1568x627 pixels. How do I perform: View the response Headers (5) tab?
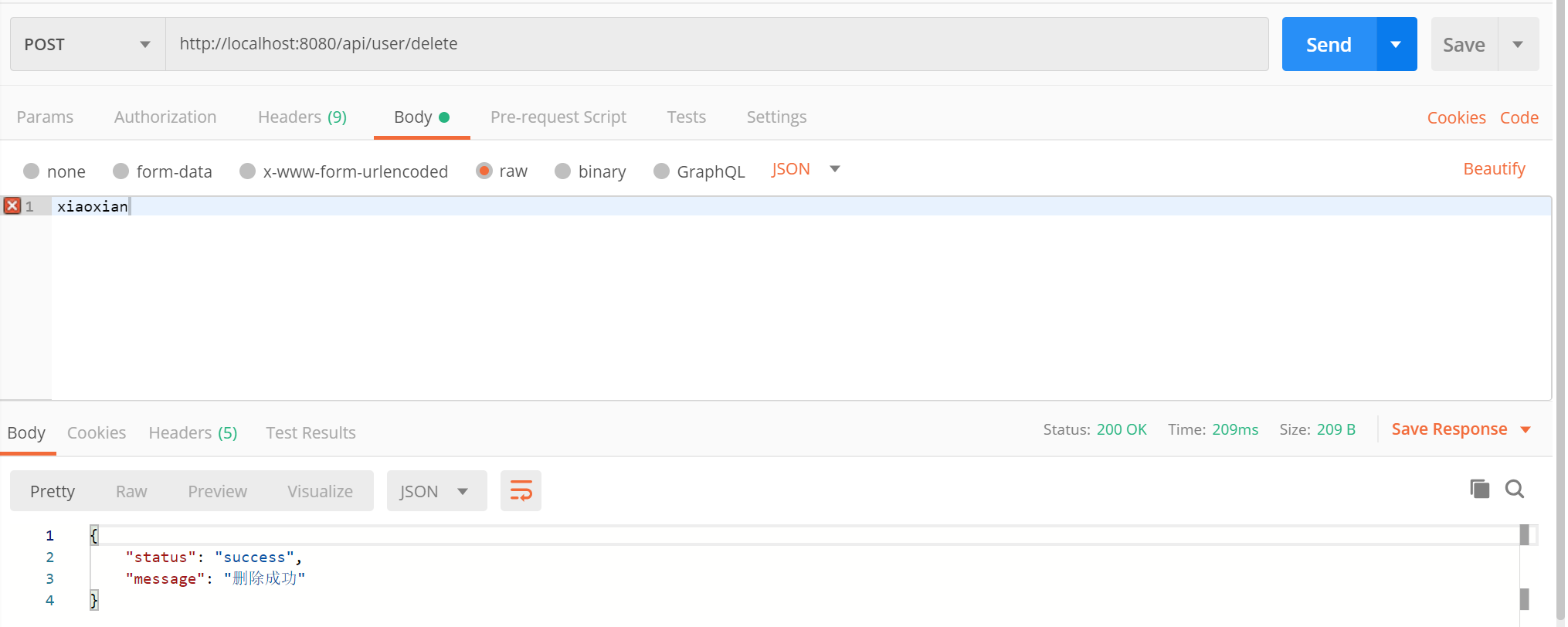[193, 432]
